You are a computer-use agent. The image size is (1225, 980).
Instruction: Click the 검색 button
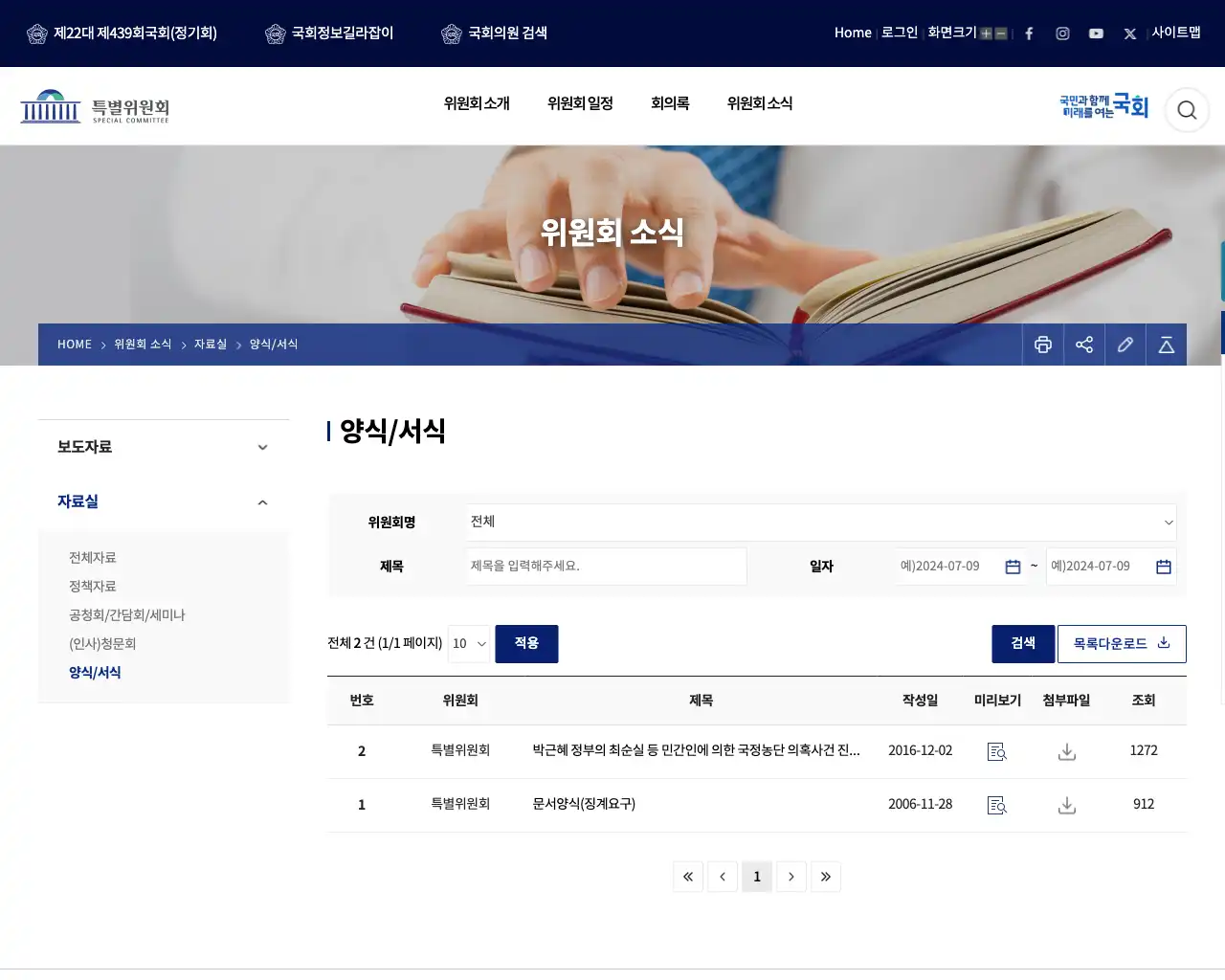pos(1023,644)
